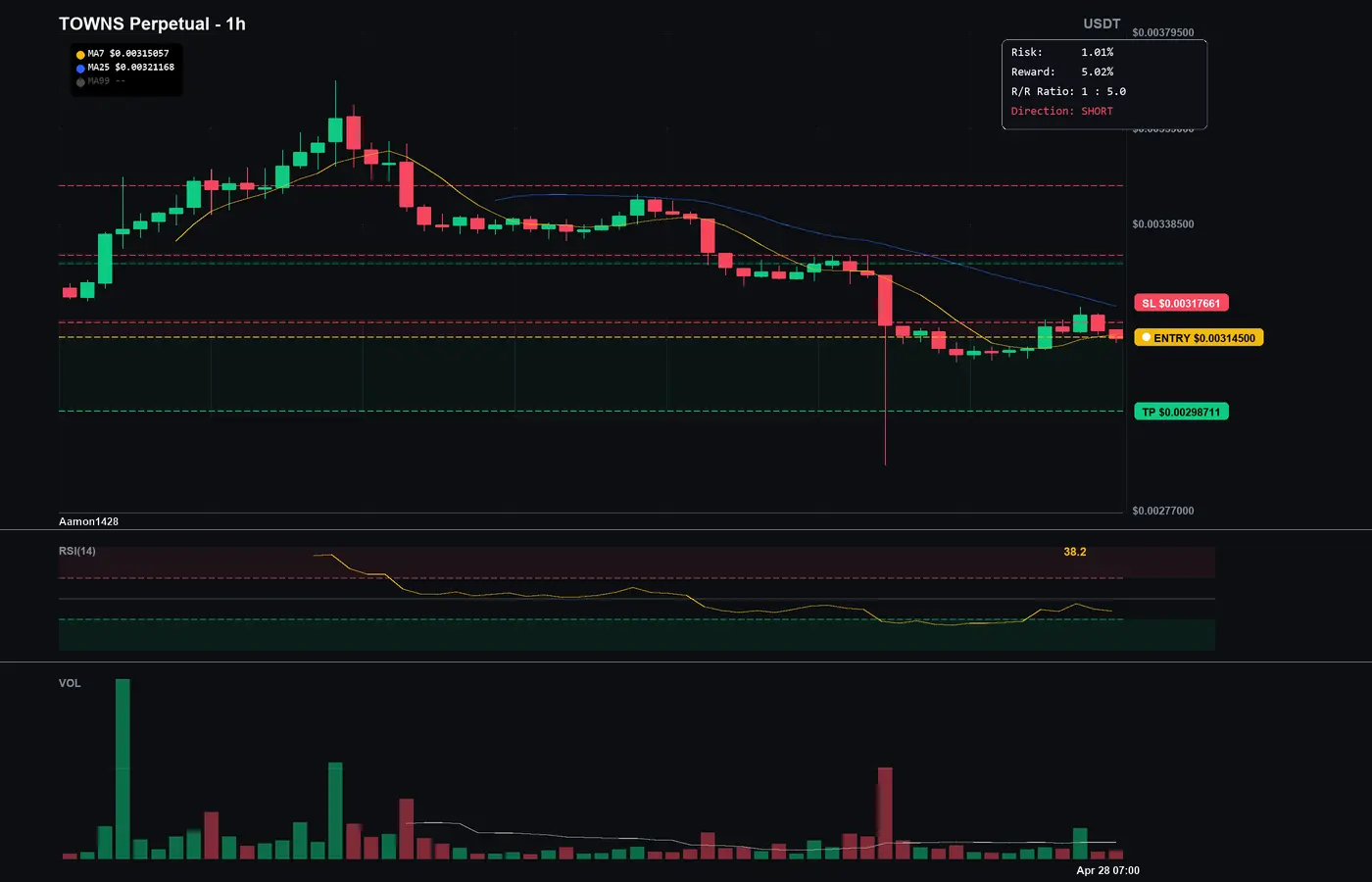1372x882 pixels.
Task: Click the R/R Ratio 1 : 5.0 line
Action: click(x=1068, y=92)
